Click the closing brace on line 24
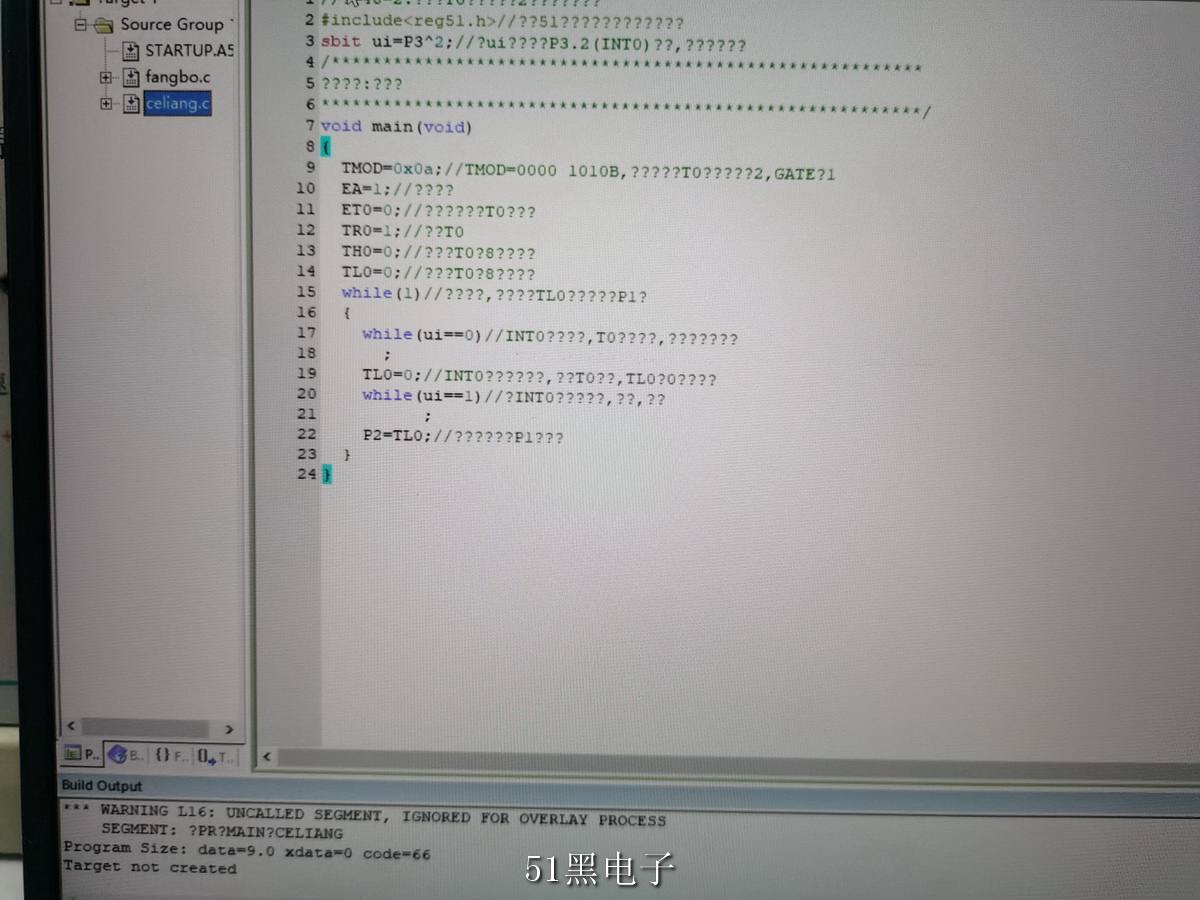Image resolution: width=1200 pixels, height=900 pixels. click(326, 475)
